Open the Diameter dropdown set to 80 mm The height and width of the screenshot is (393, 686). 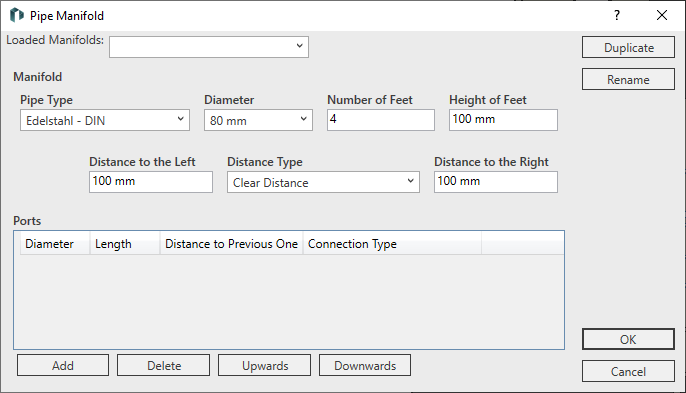tap(258, 120)
